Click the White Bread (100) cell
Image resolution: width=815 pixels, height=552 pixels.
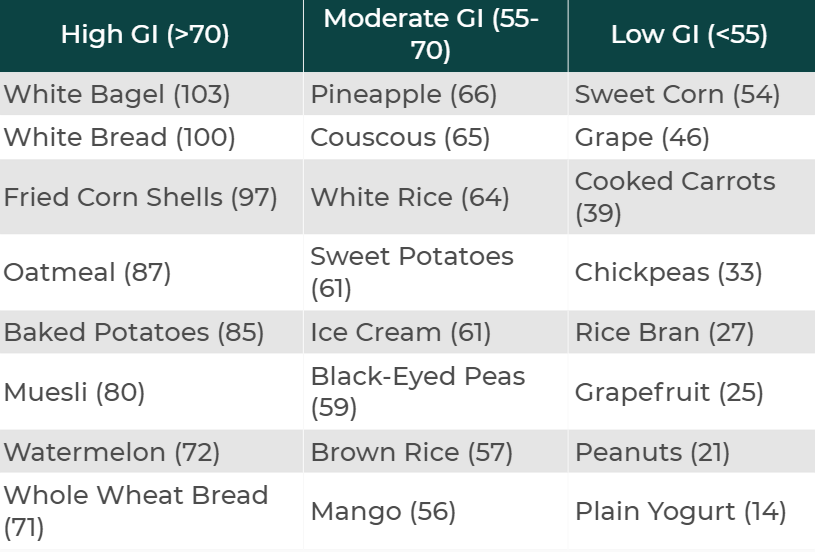(x=120, y=137)
